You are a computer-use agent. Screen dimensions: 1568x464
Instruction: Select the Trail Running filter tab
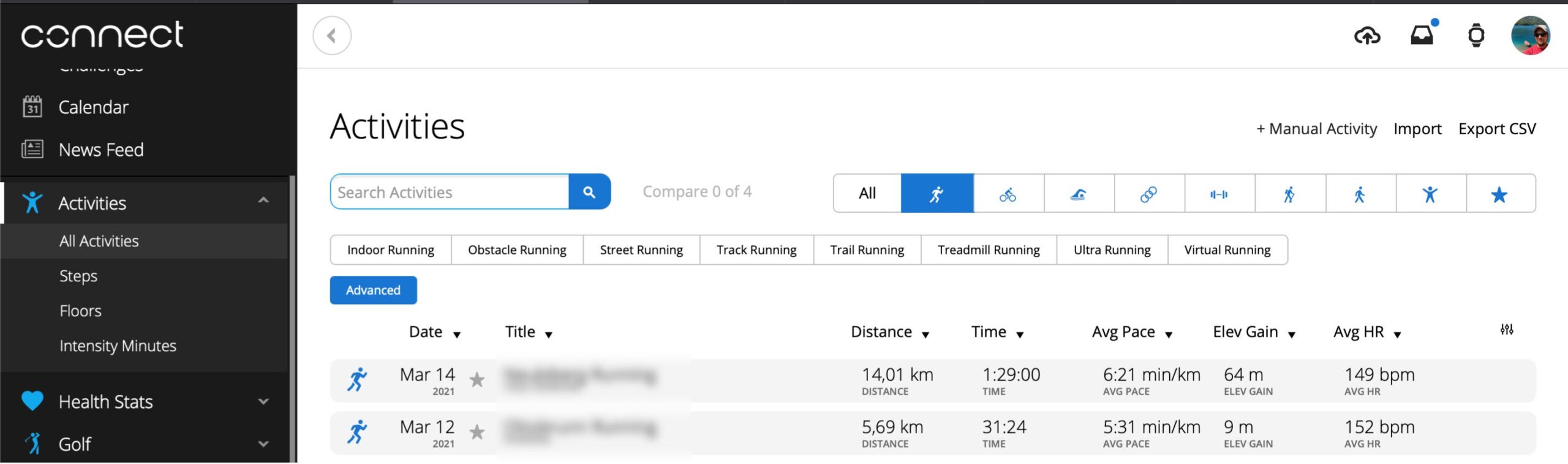[867, 250]
